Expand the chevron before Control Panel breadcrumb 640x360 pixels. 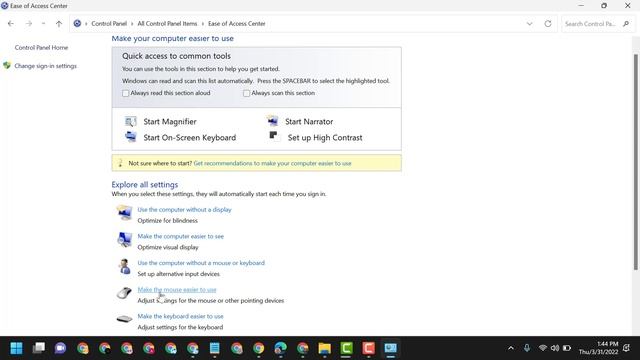click(x=86, y=24)
